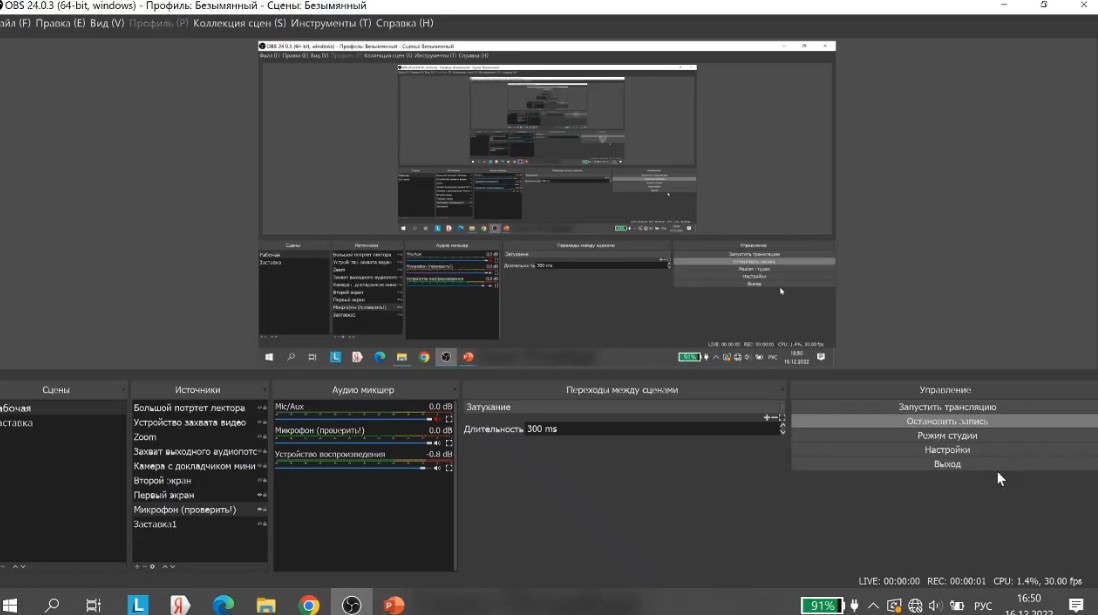
Task: Click the Настройки button
Action: coord(946,450)
